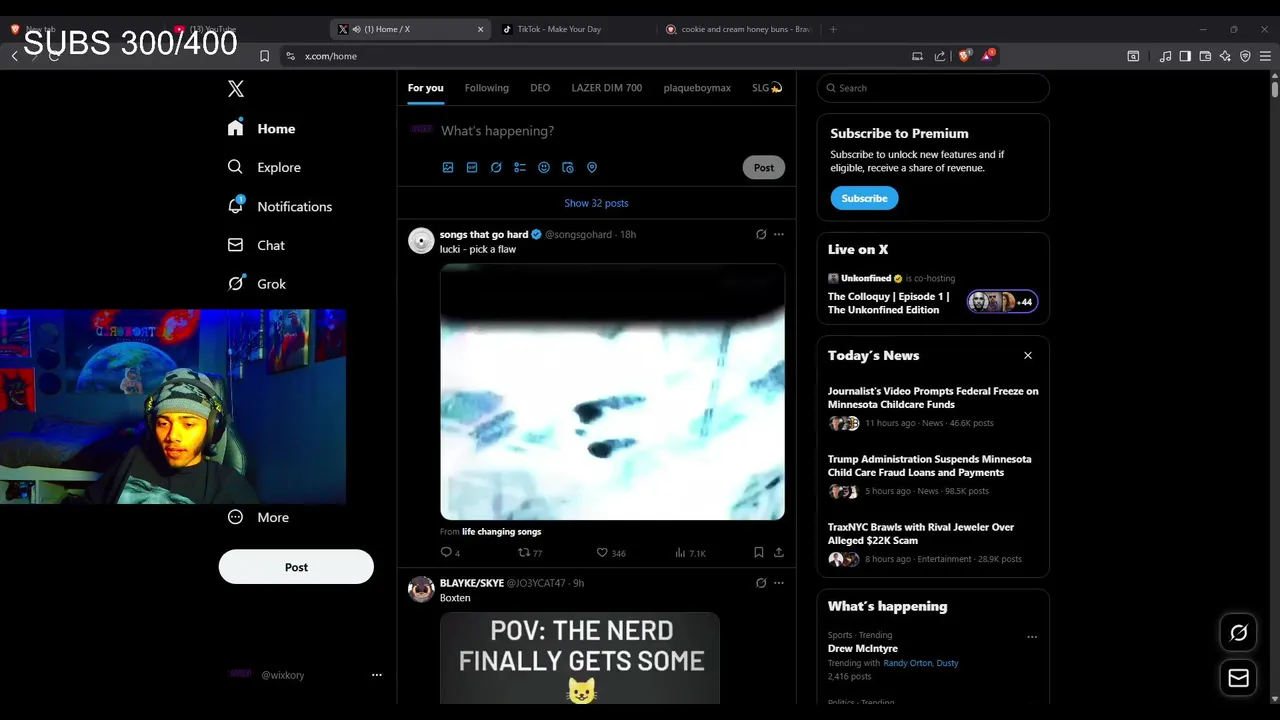
Task: Reply to the songs that go hard post
Action: (450, 552)
